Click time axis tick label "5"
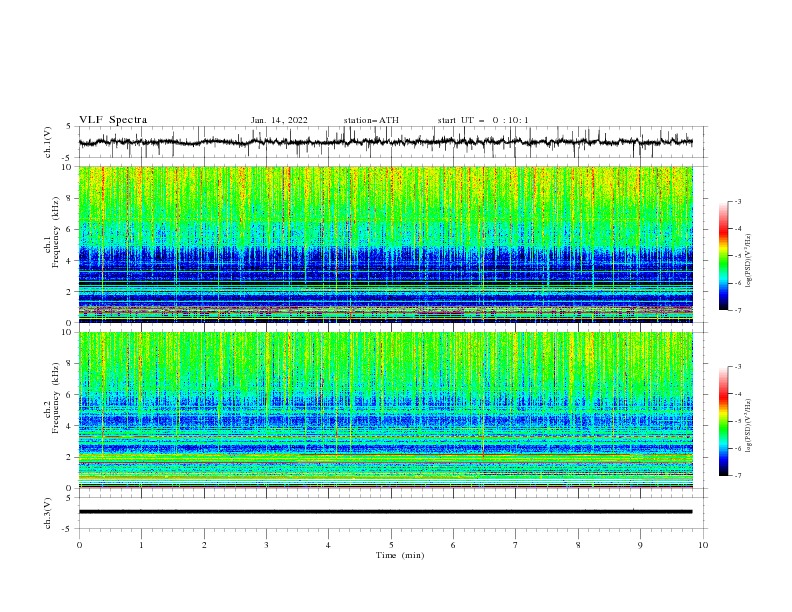 (x=391, y=545)
